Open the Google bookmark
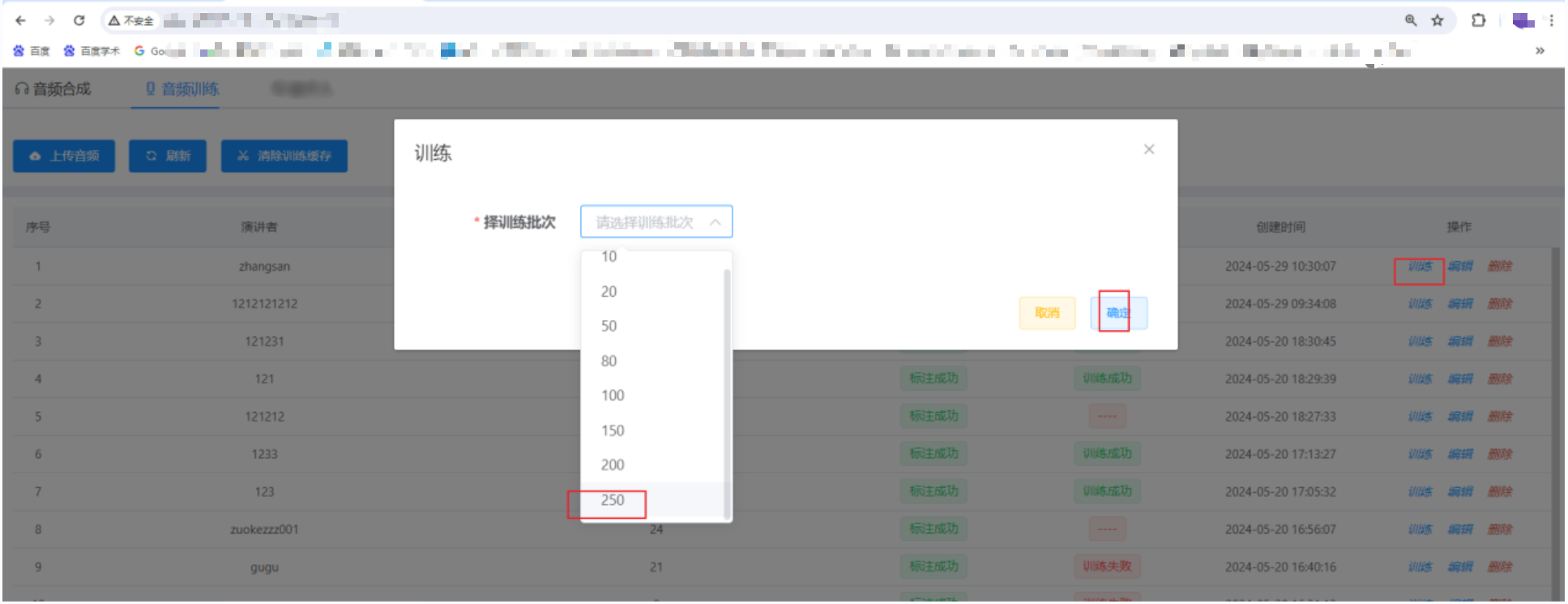 159,51
